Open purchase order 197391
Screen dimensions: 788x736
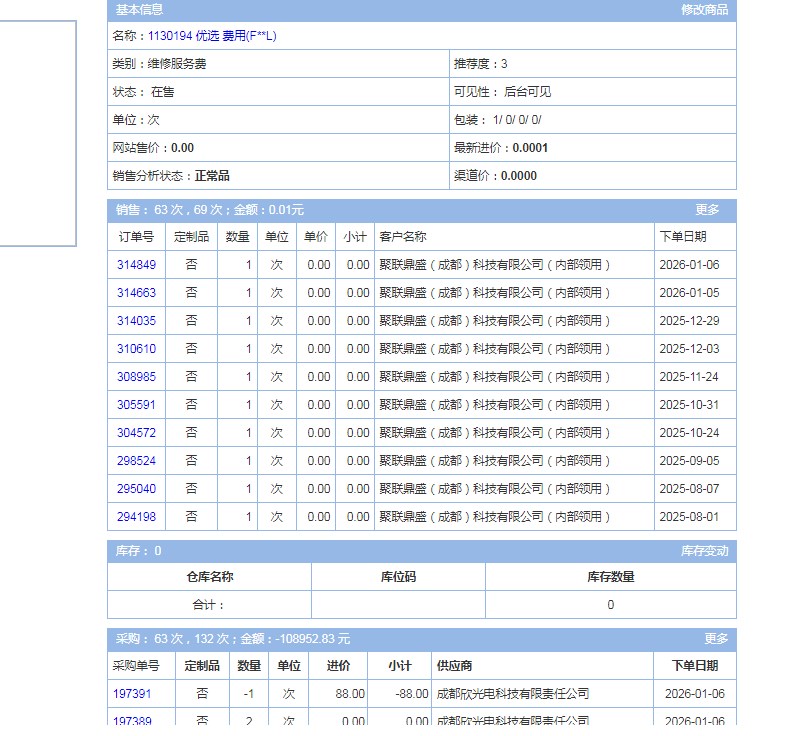coord(132,693)
